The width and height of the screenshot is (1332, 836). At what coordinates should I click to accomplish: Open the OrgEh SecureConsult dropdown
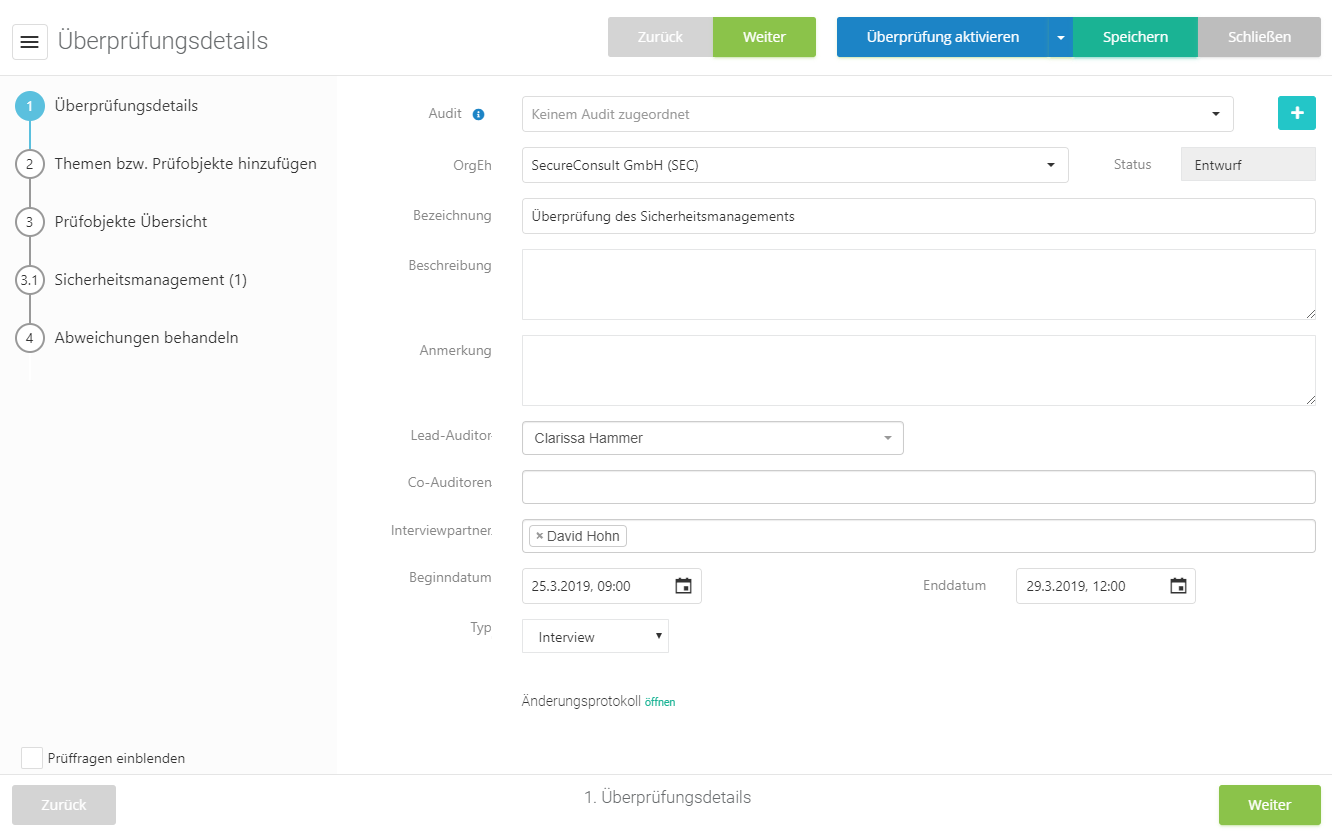[x=1050, y=165]
